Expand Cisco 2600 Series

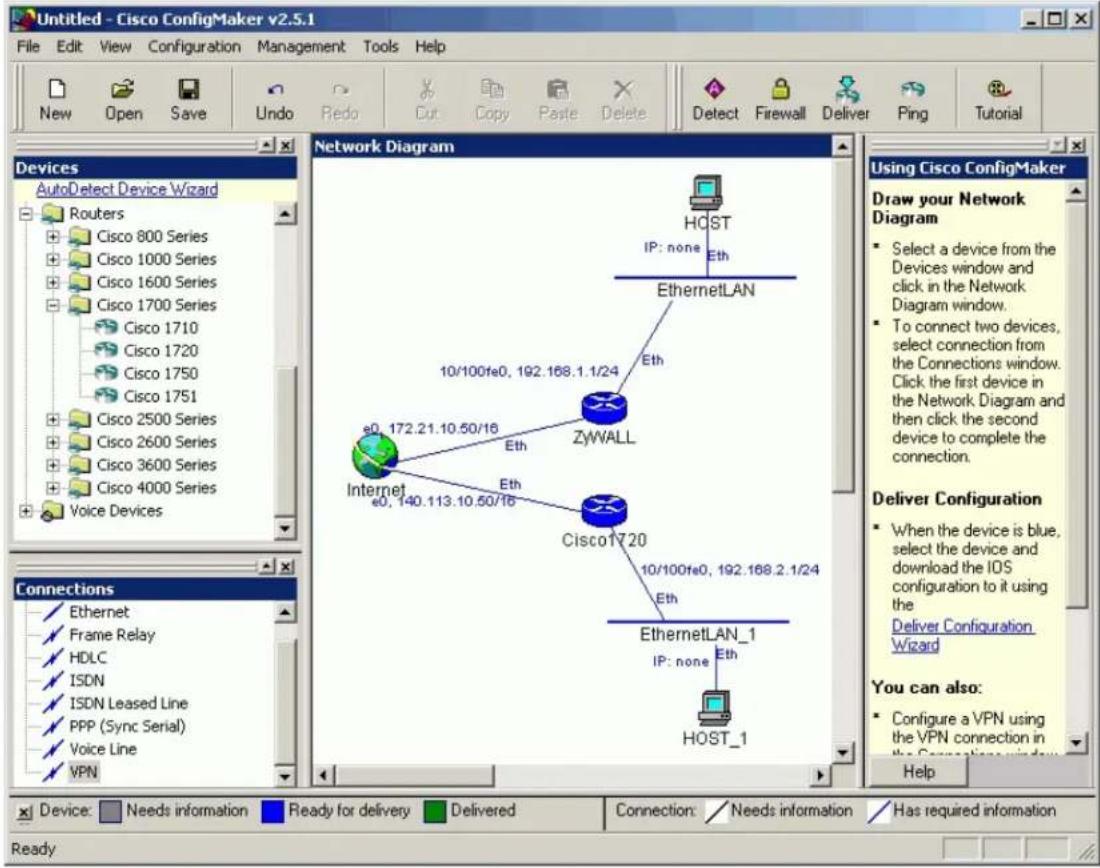coord(53,442)
